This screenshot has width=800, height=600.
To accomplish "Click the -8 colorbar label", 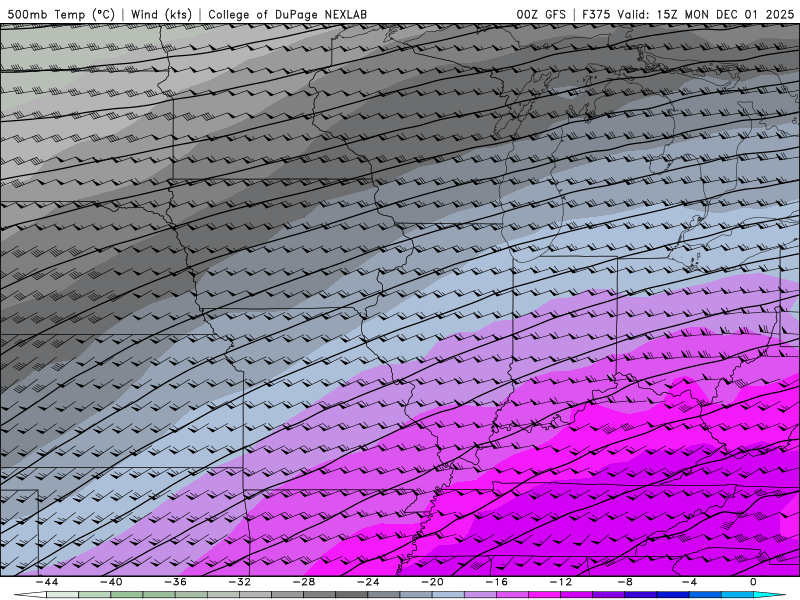I will click(x=626, y=582).
